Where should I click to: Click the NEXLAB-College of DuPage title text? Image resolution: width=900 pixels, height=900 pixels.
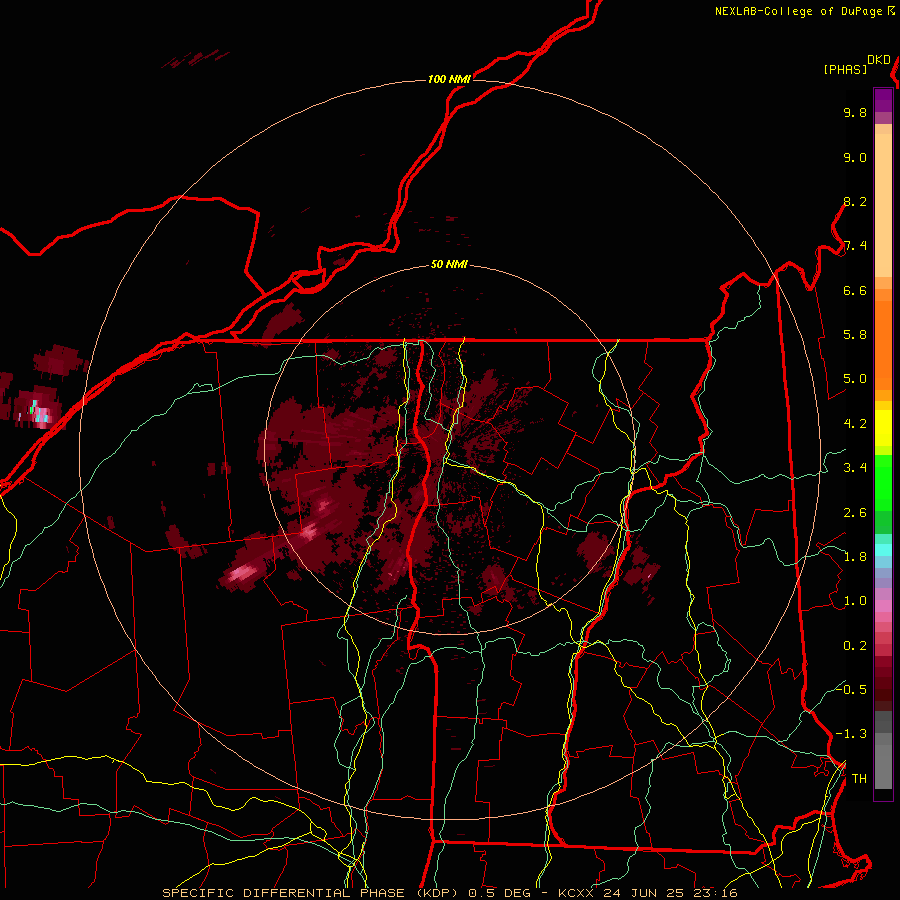pos(799,11)
